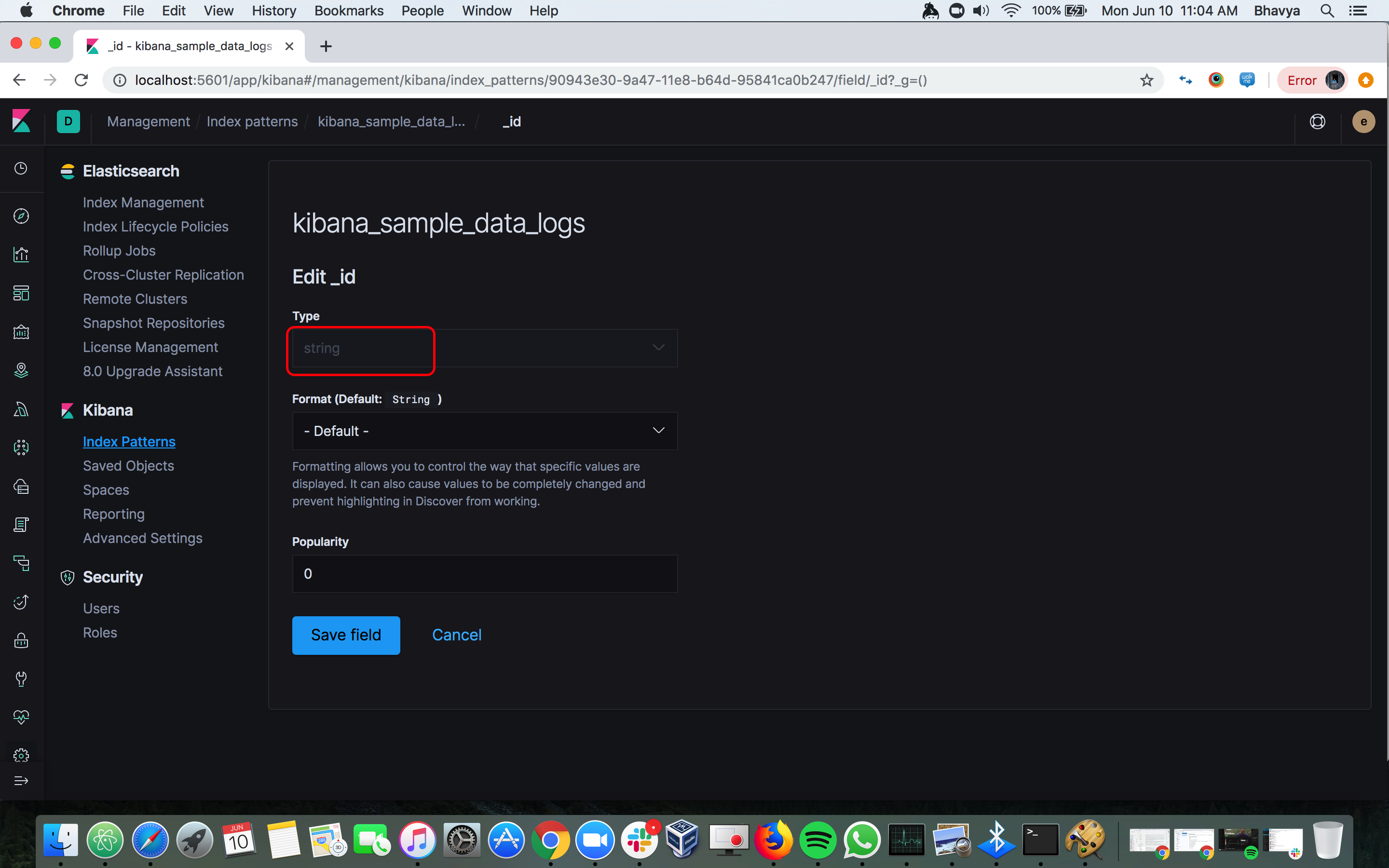The height and width of the screenshot is (868, 1389).
Task: Collapse the navigation with the arrow icon
Action: click(21, 780)
